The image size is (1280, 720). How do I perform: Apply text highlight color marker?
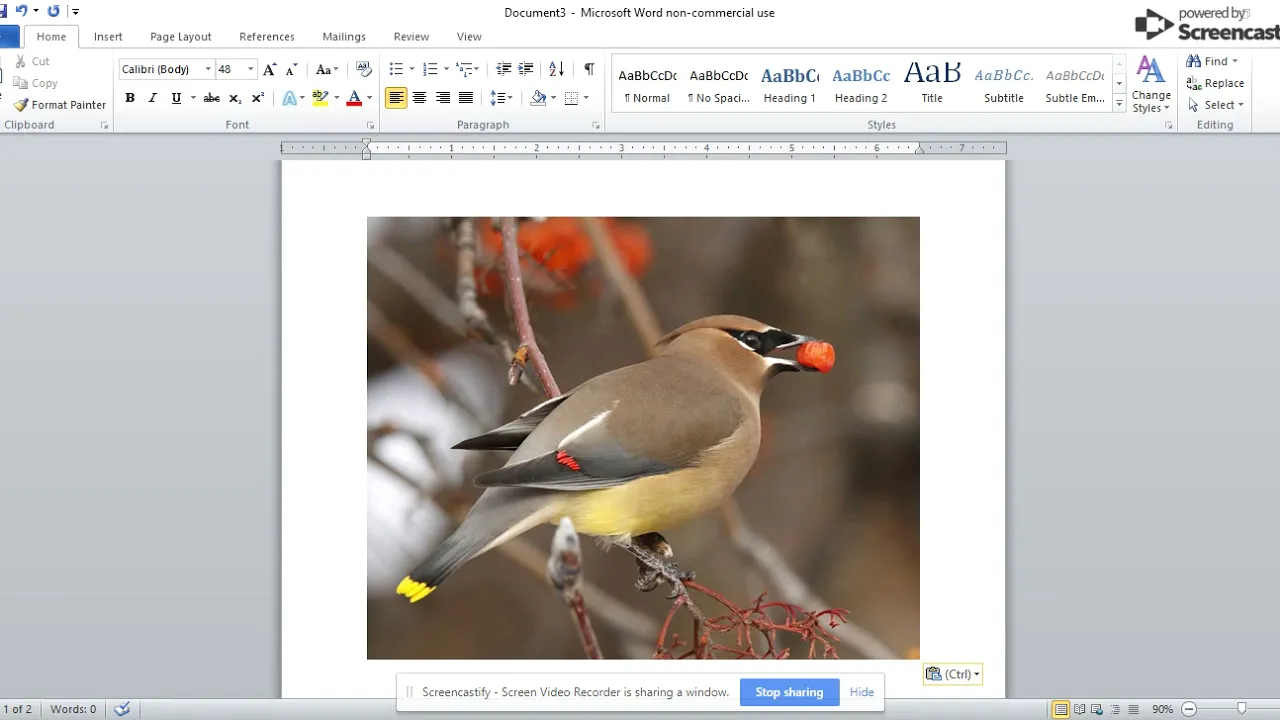[320, 98]
